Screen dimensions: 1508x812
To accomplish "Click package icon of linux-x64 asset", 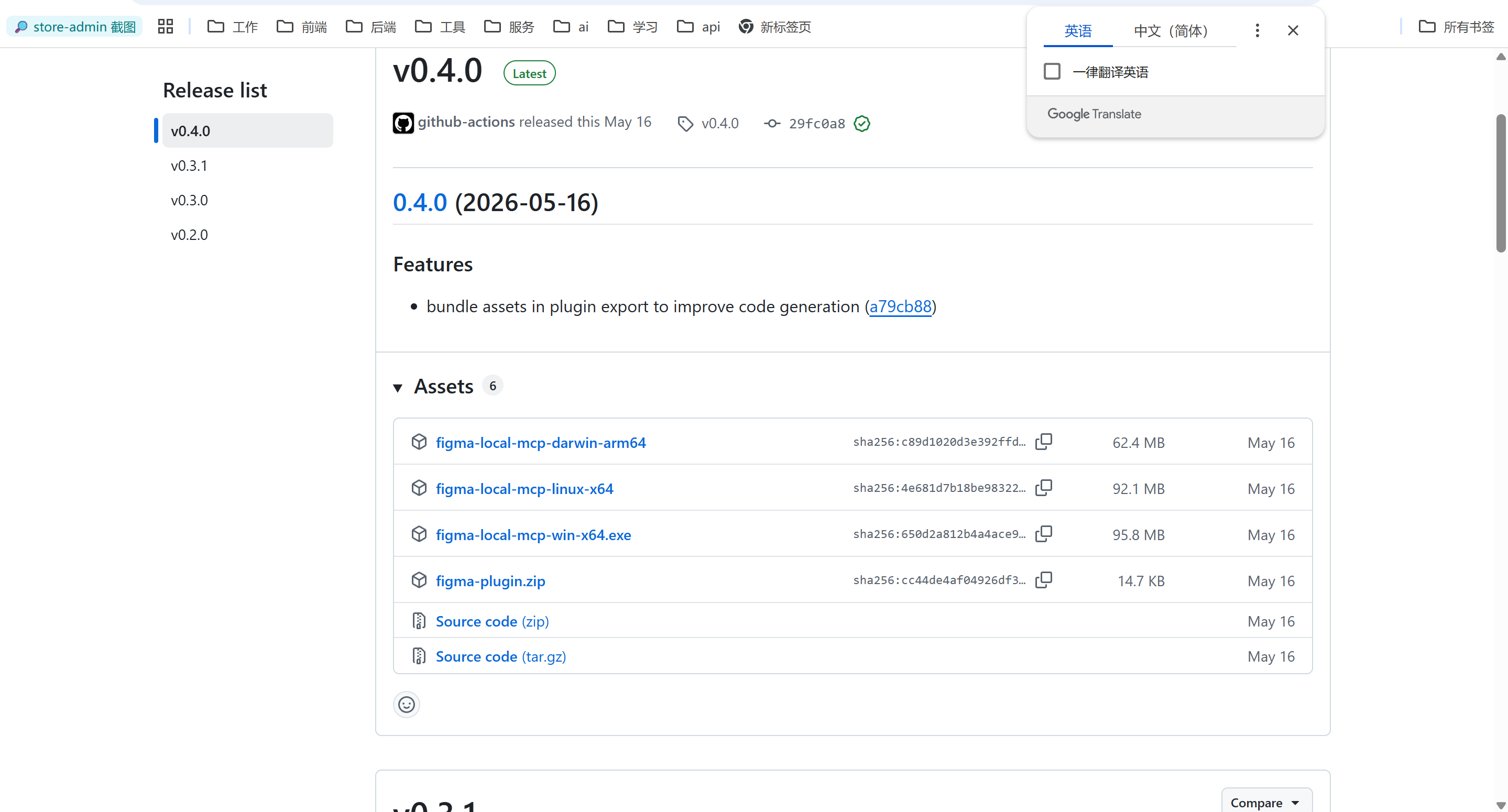I will coord(419,488).
